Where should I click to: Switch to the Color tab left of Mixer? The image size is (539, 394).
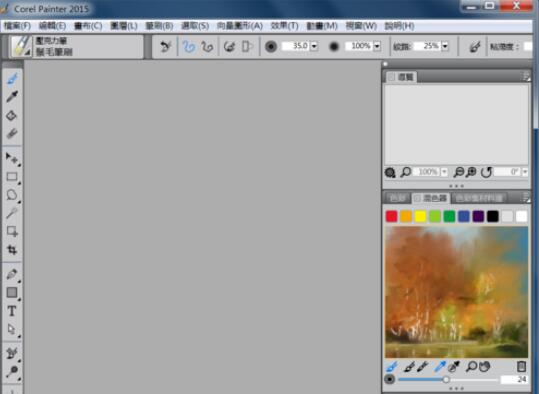tap(397, 198)
